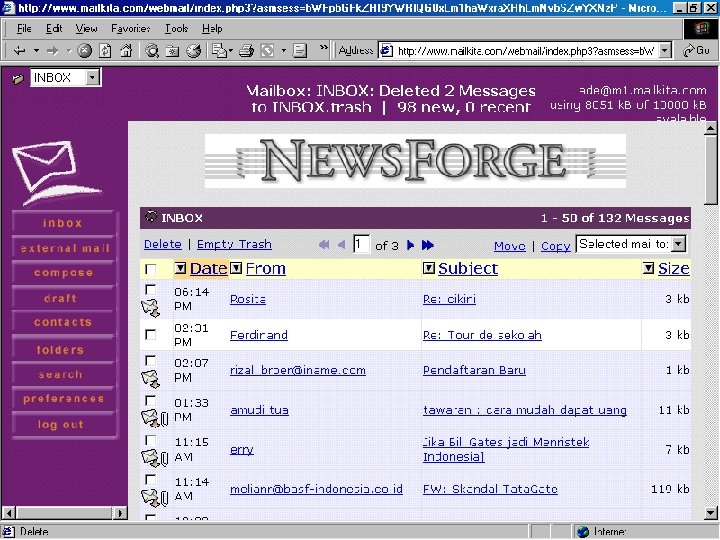Open the browser Search icon
Image resolution: width=720 pixels, height=540 pixels.
(x=152, y=51)
